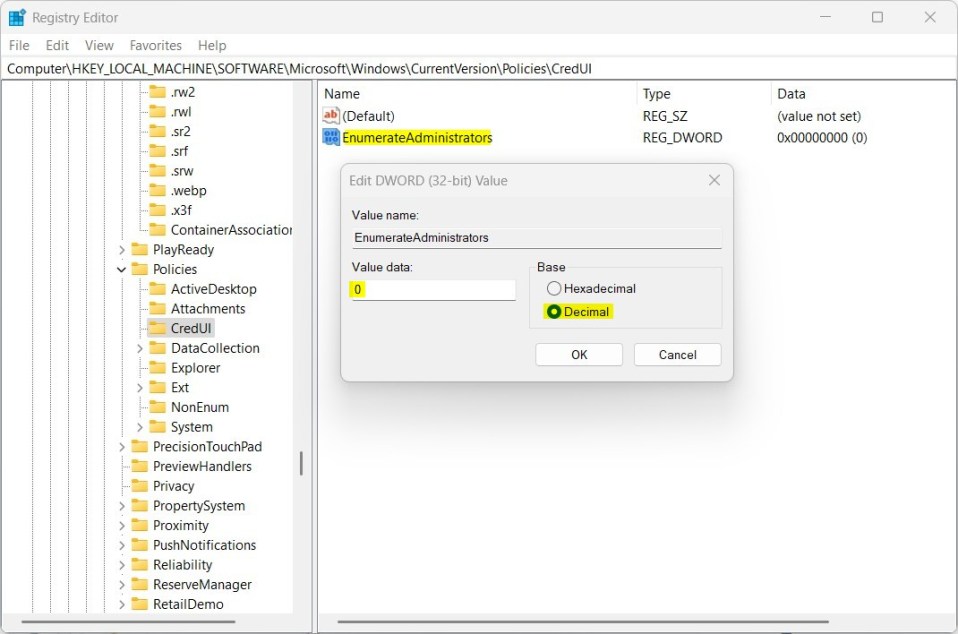Select the RetailDemo tree item
This screenshot has height=634, width=958.
coord(188,604)
